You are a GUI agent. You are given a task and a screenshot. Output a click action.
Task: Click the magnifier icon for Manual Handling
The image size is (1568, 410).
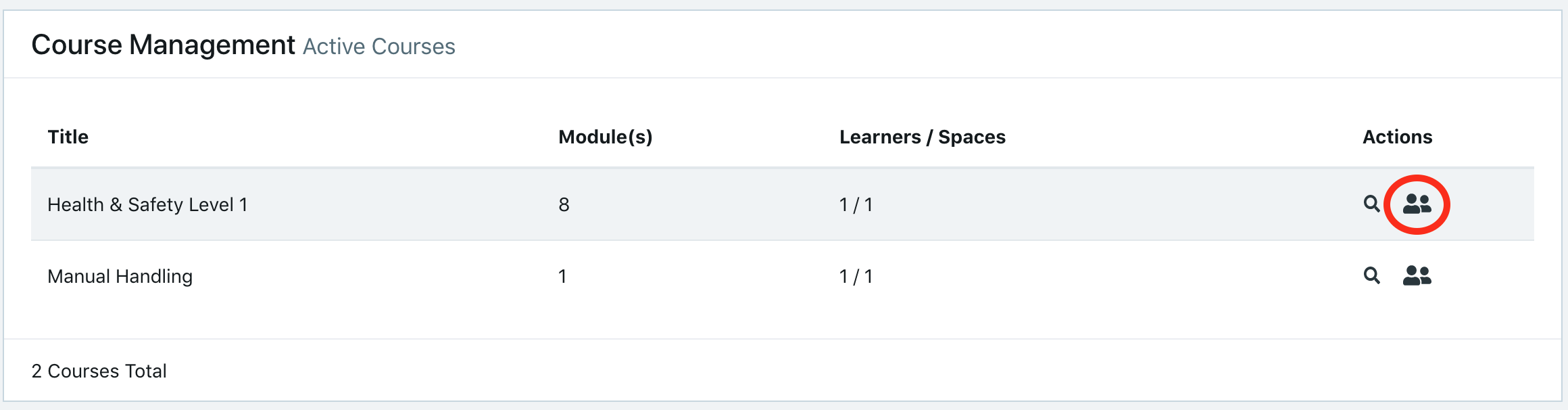pyautogui.click(x=1371, y=275)
